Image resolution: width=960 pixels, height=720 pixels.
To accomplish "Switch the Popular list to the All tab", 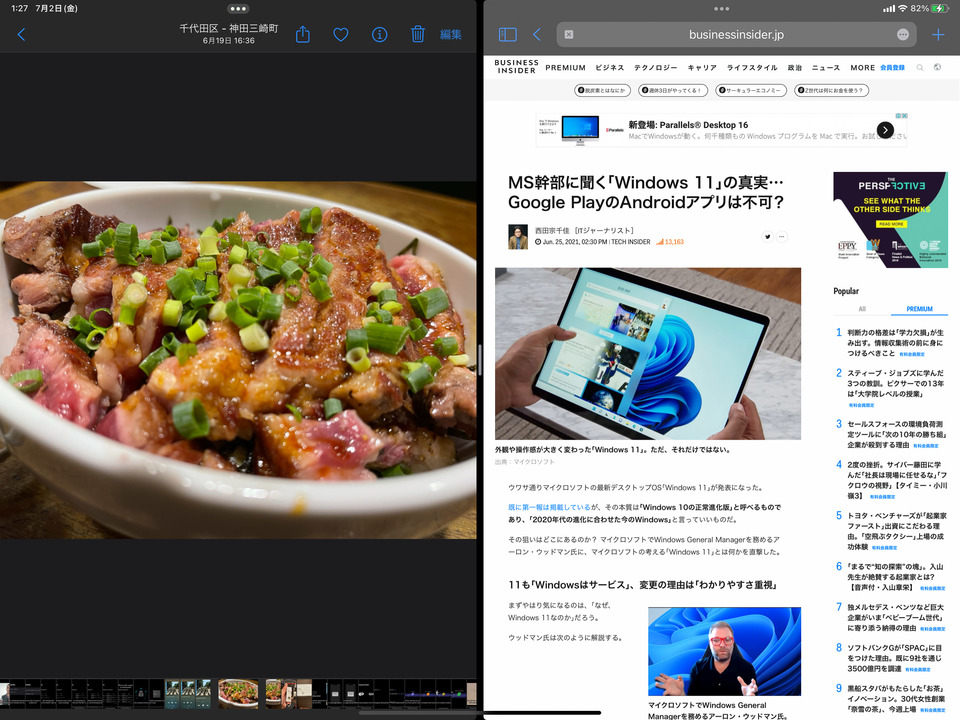I will tap(862, 309).
